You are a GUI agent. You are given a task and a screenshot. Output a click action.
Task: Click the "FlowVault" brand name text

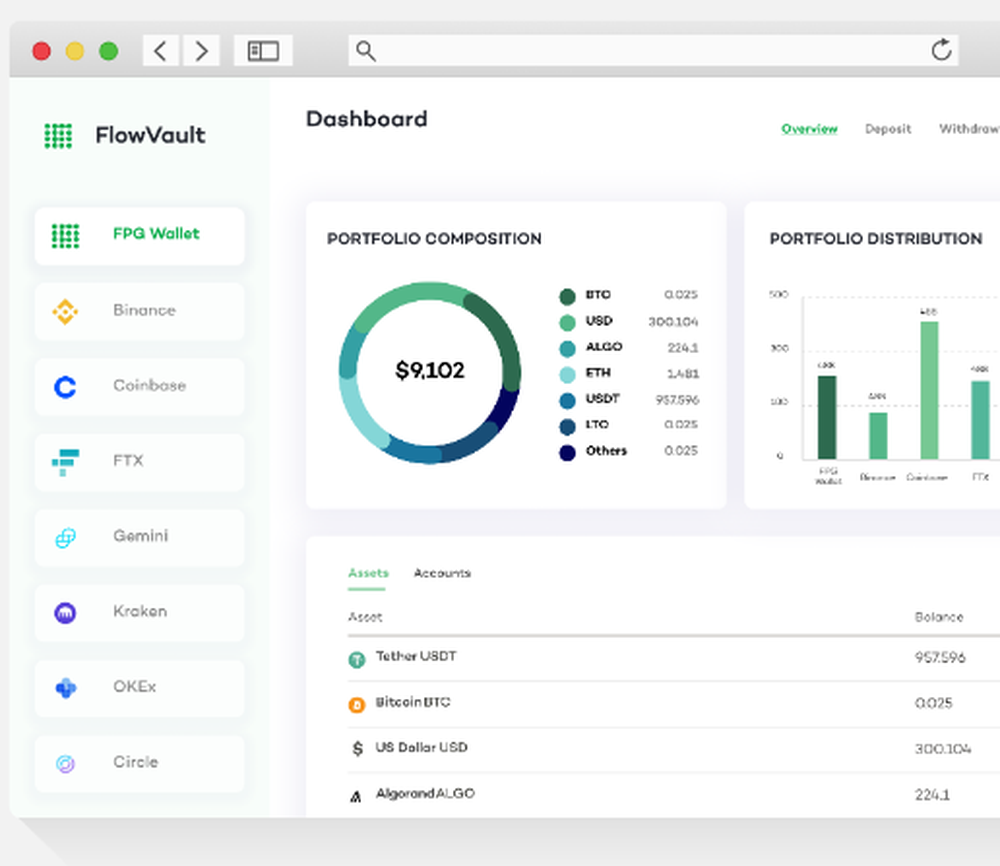point(151,135)
